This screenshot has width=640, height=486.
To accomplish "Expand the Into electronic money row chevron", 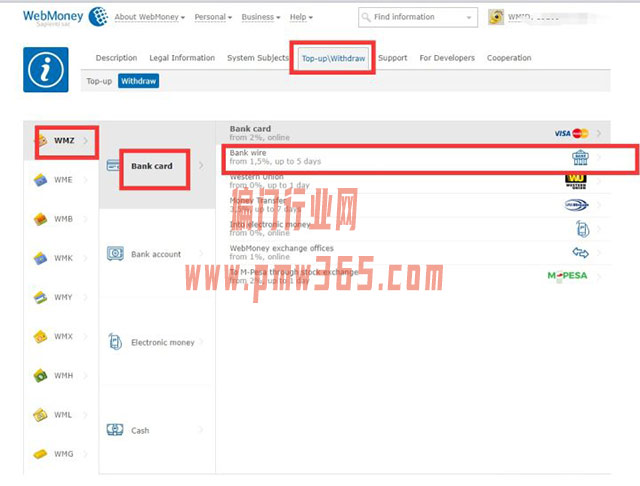I will click(599, 229).
